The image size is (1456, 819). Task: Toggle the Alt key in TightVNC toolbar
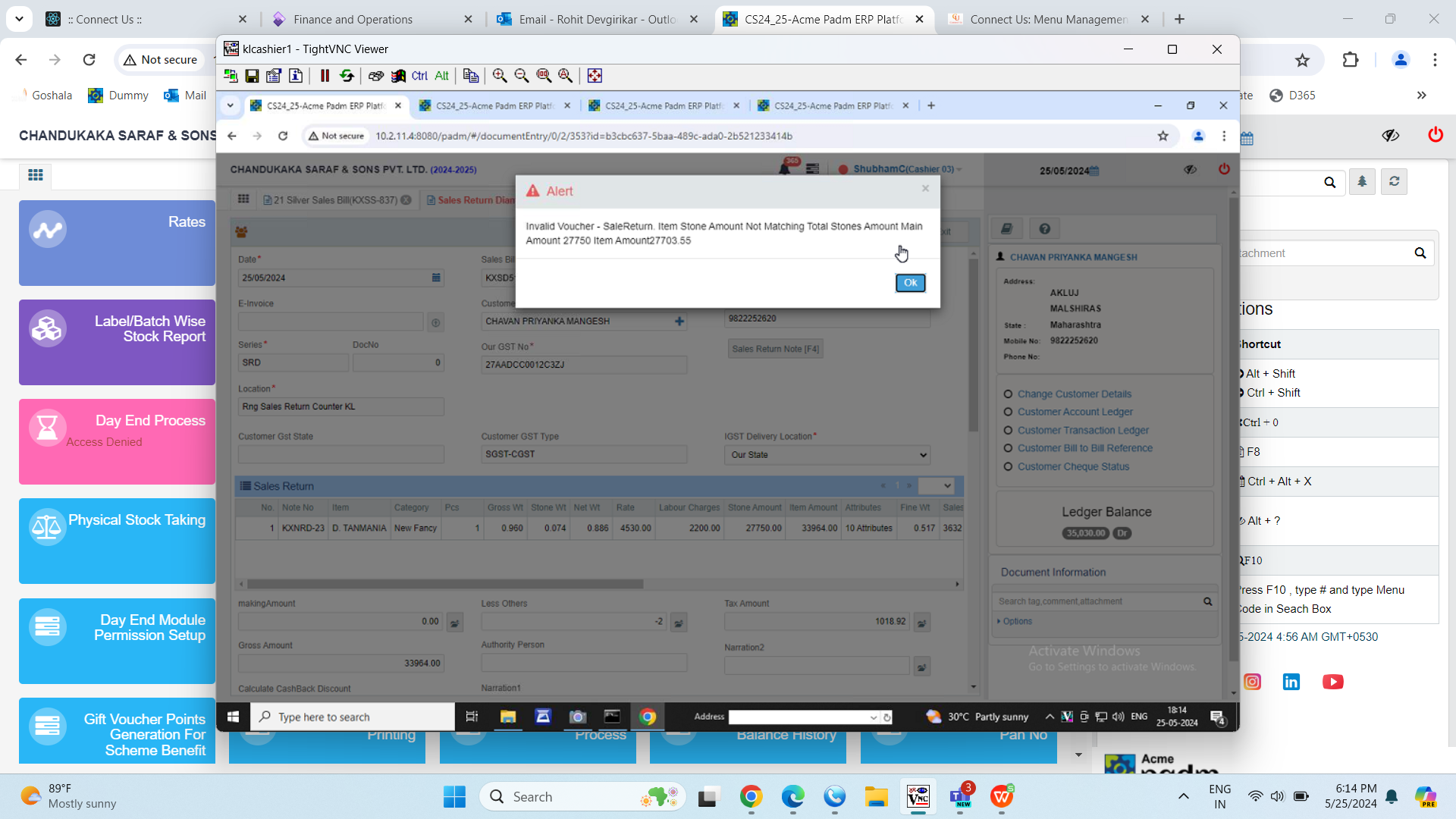441,76
